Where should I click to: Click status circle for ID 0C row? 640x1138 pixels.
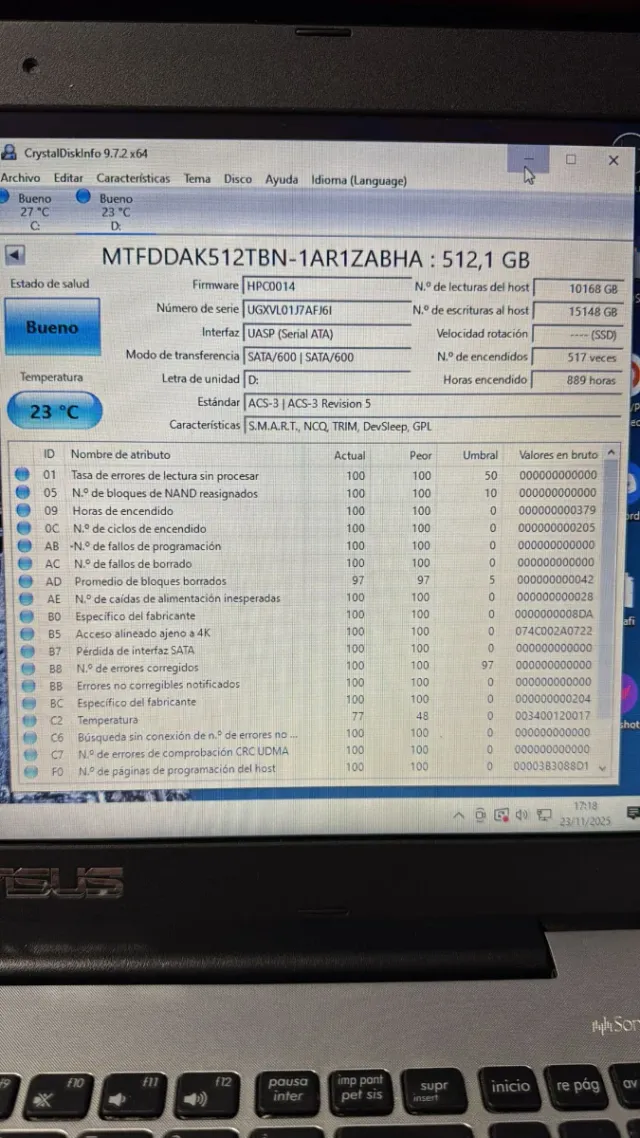(24, 528)
